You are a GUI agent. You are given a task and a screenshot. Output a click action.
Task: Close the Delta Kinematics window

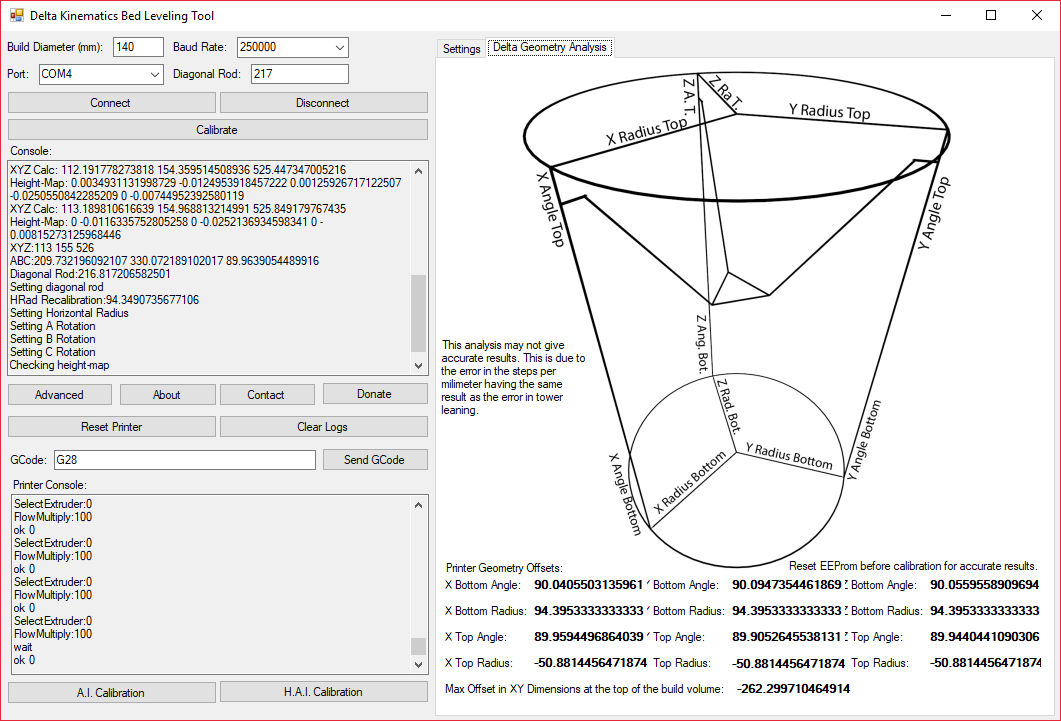[1037, 15]
